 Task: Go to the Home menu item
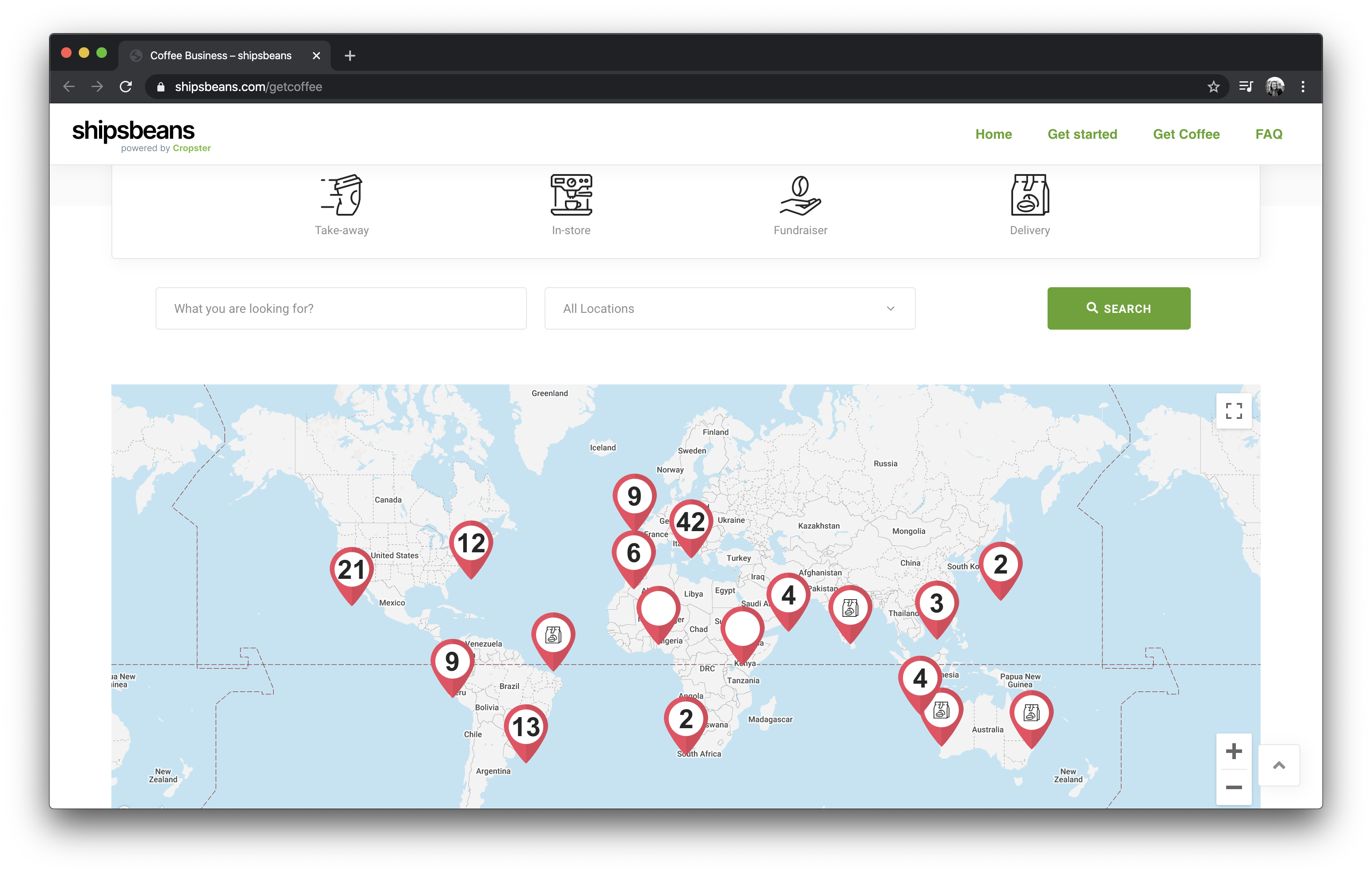click(993, 134)
